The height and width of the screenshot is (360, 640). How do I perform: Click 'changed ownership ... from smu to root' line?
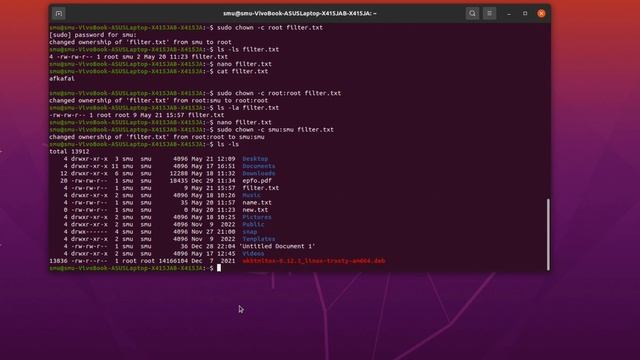(x=140, y=42)
